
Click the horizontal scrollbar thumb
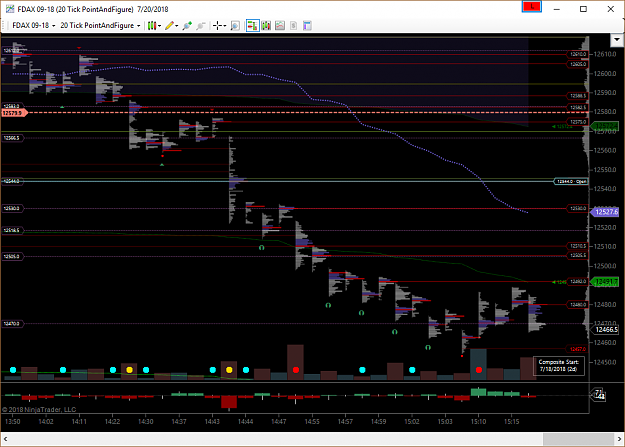578,439
